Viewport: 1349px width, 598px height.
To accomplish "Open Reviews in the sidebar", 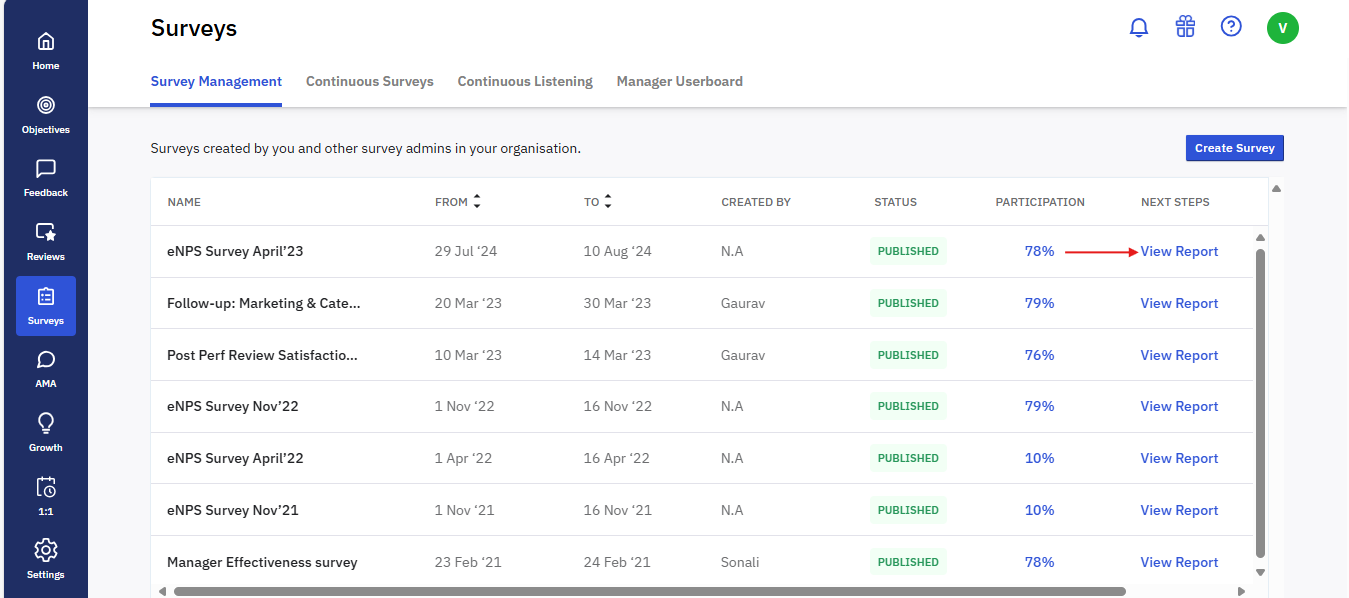I will click(46, 241).
